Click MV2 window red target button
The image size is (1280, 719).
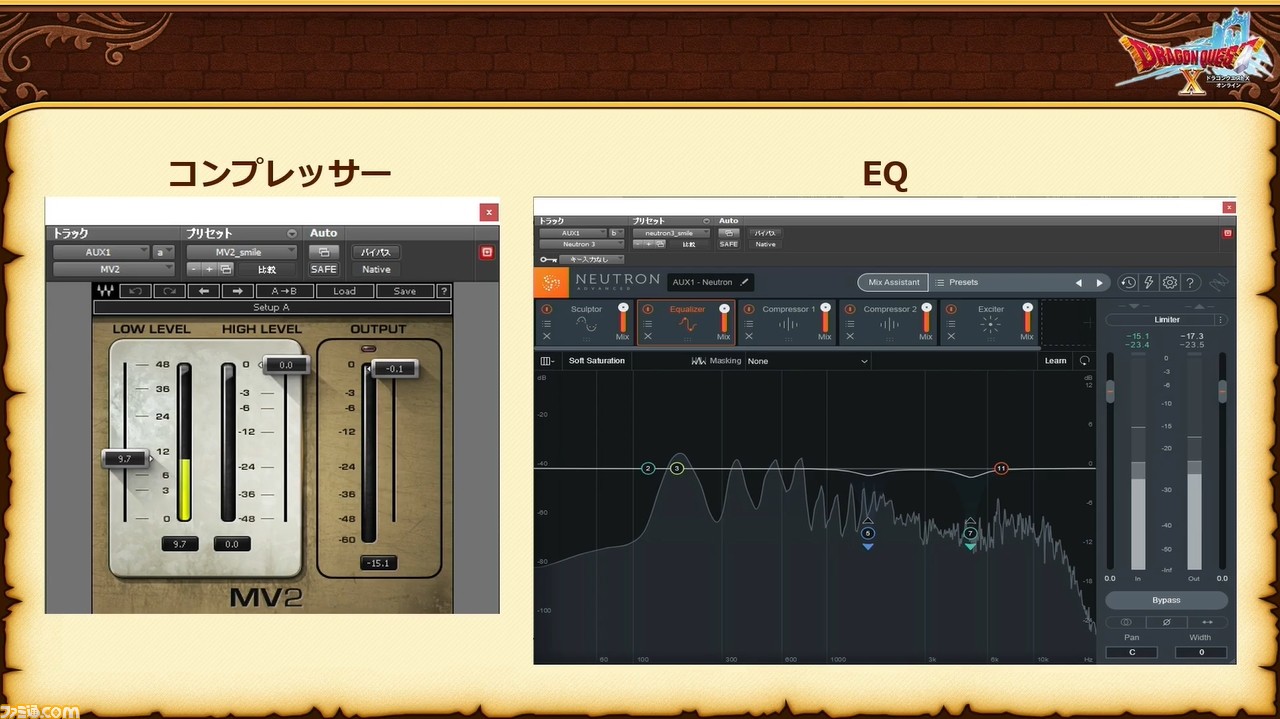coord(487,252)
